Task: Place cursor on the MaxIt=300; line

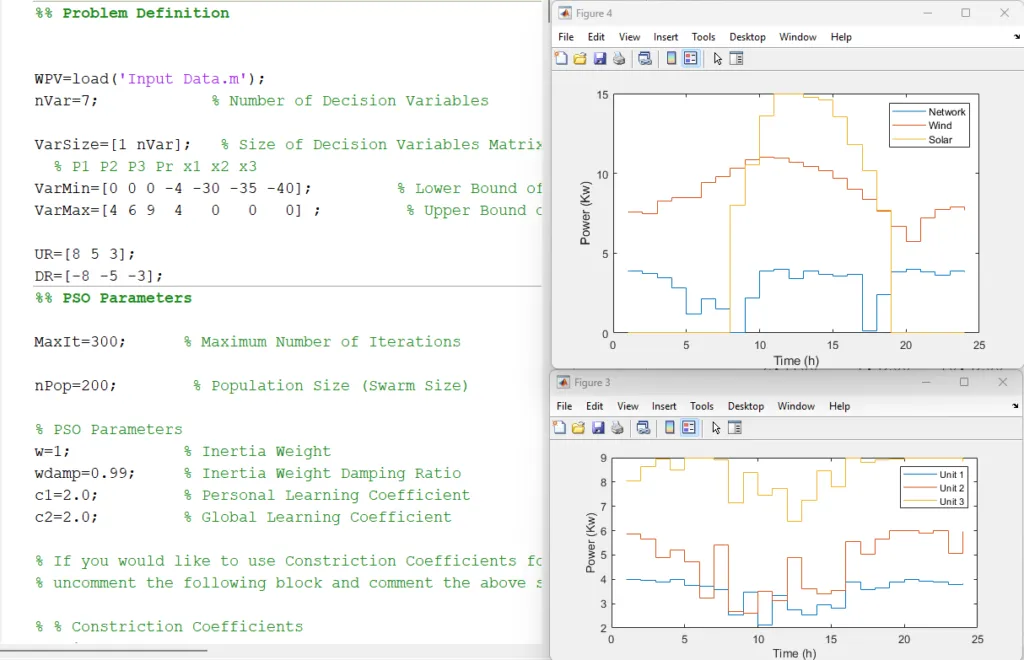Action: point(80,342)
